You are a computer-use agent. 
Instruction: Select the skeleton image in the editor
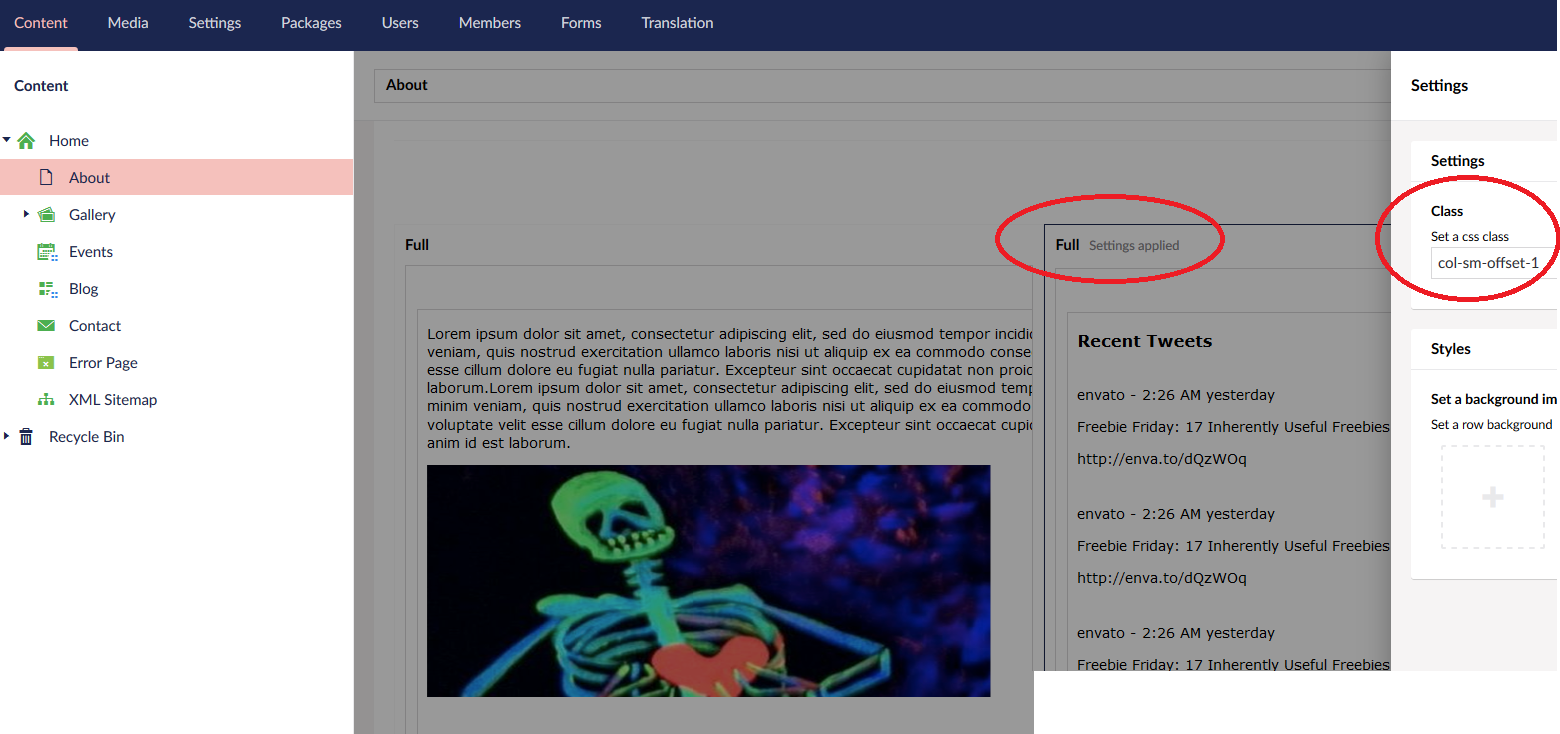coord(708,581)
